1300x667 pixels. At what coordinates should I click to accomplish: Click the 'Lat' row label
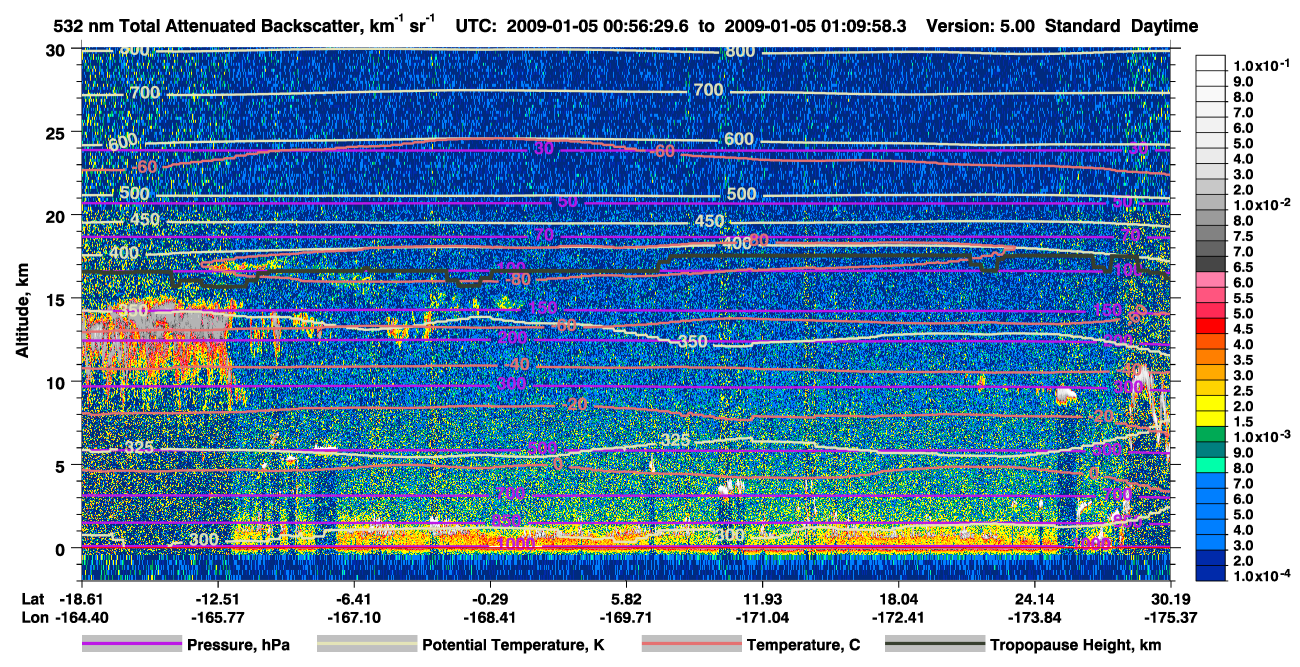coord(33,599)
